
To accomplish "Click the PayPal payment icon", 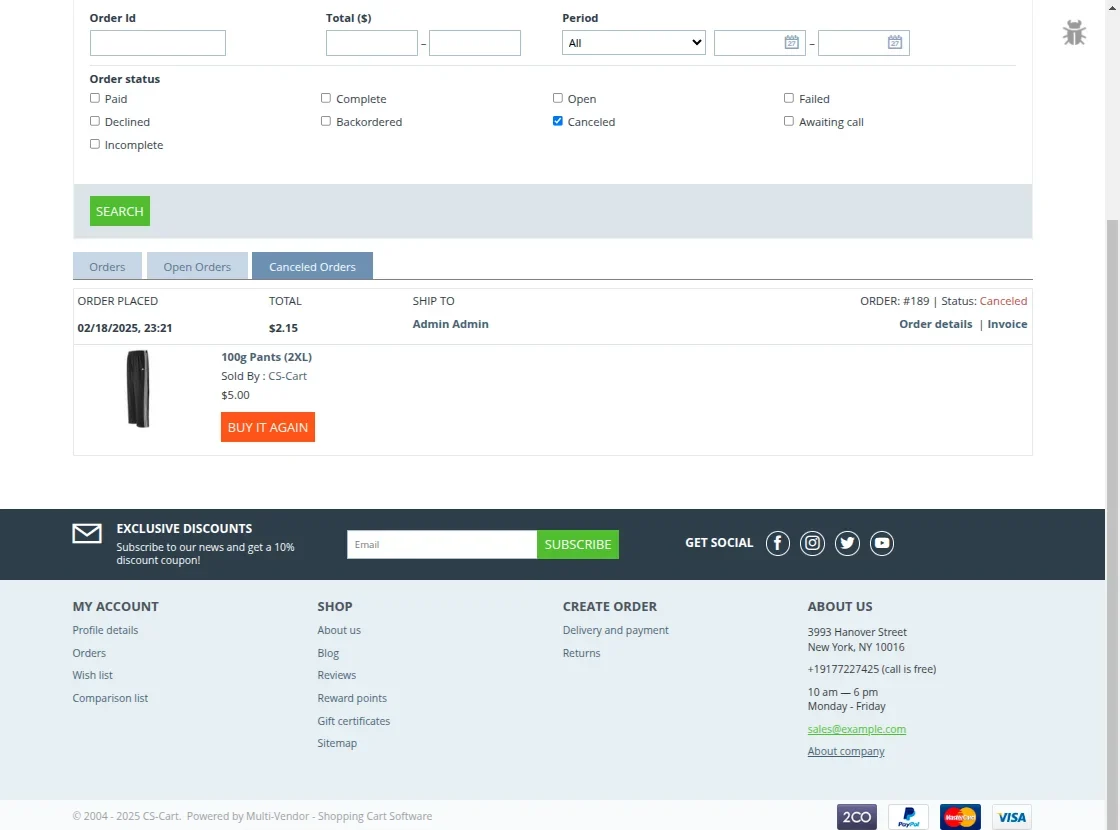I will [x=909, y=816].
